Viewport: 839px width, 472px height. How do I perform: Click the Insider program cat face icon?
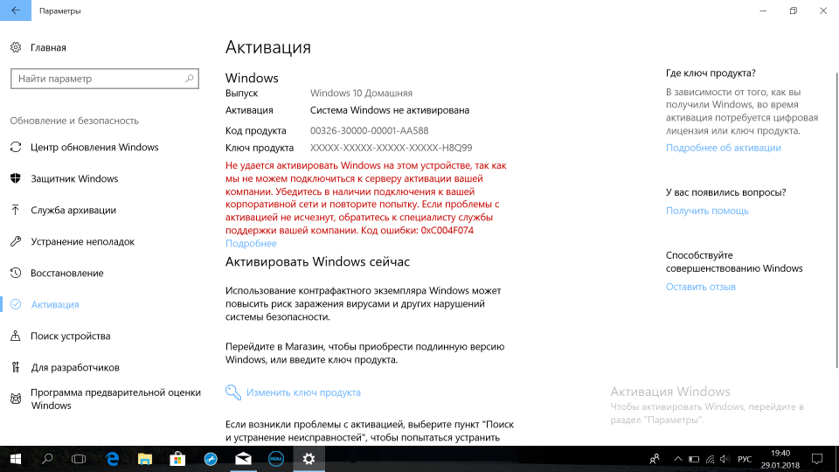16,399
